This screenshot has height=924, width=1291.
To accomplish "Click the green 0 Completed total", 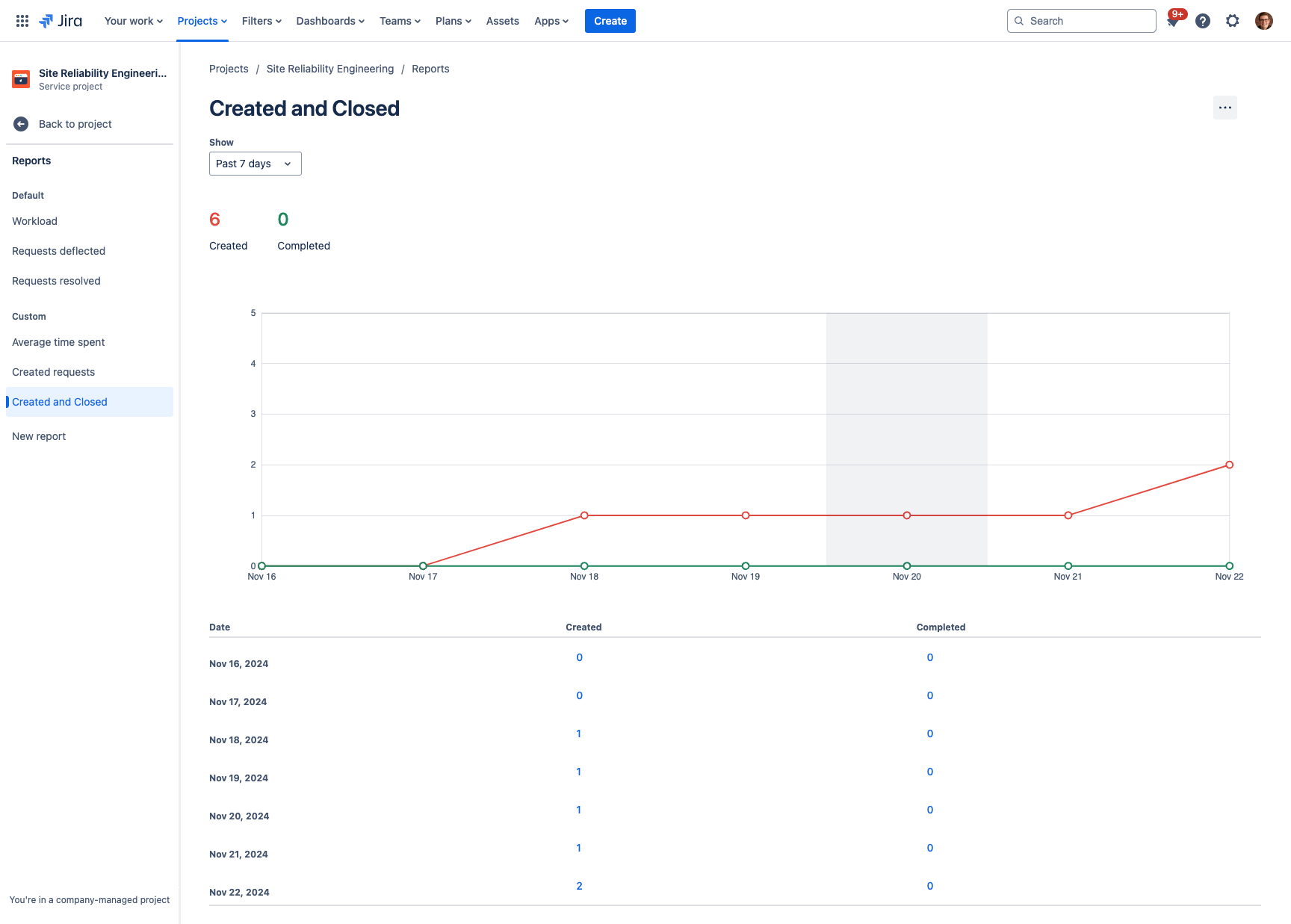I will [x=283, y=220].
